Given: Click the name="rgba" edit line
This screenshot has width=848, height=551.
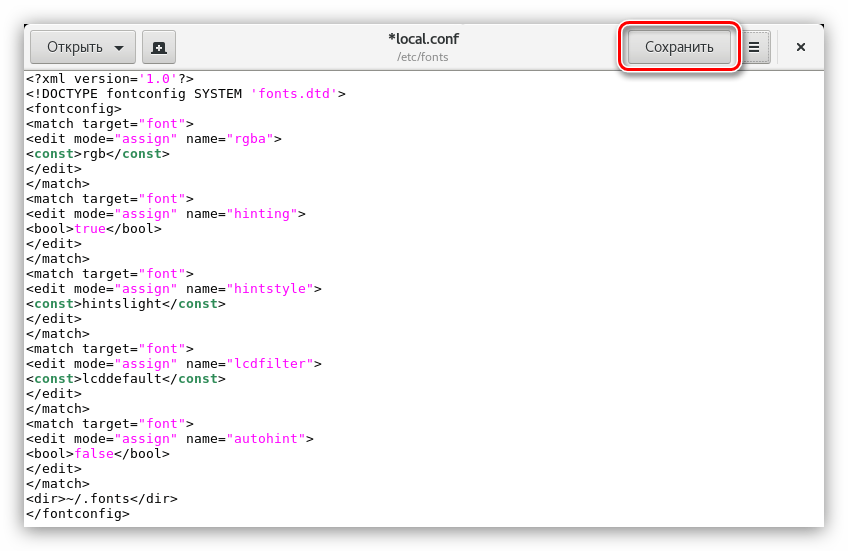Looking at the screenshot, I should coord(154,139).
